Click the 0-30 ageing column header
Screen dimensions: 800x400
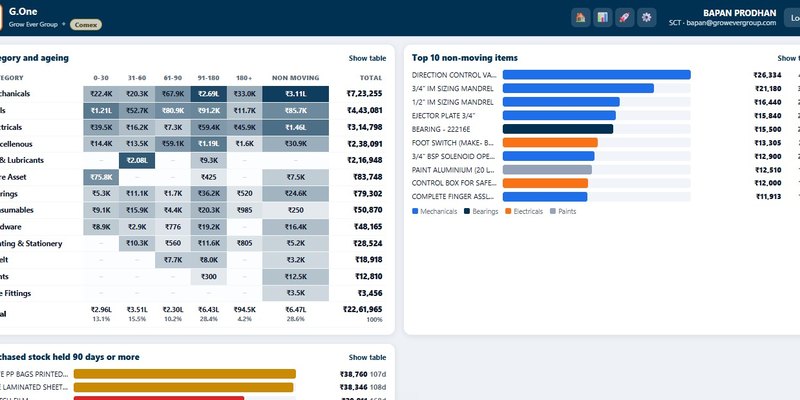point(101,78)
